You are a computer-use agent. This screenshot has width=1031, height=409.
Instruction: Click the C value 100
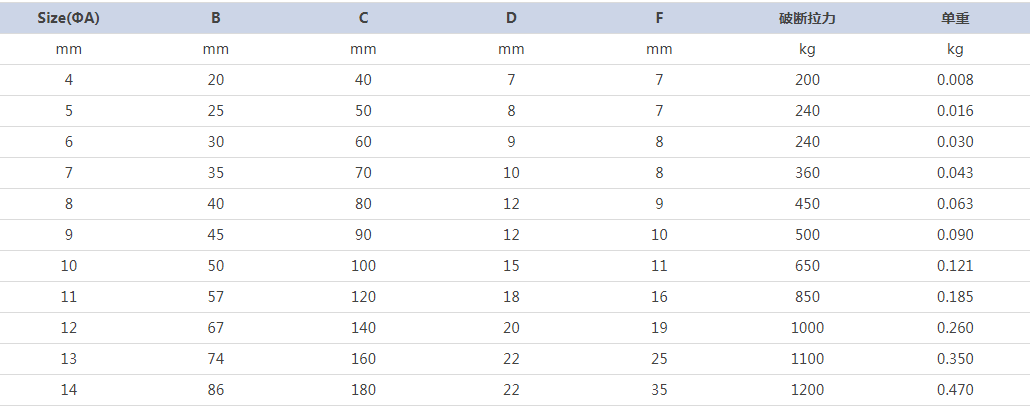(363, 266)
